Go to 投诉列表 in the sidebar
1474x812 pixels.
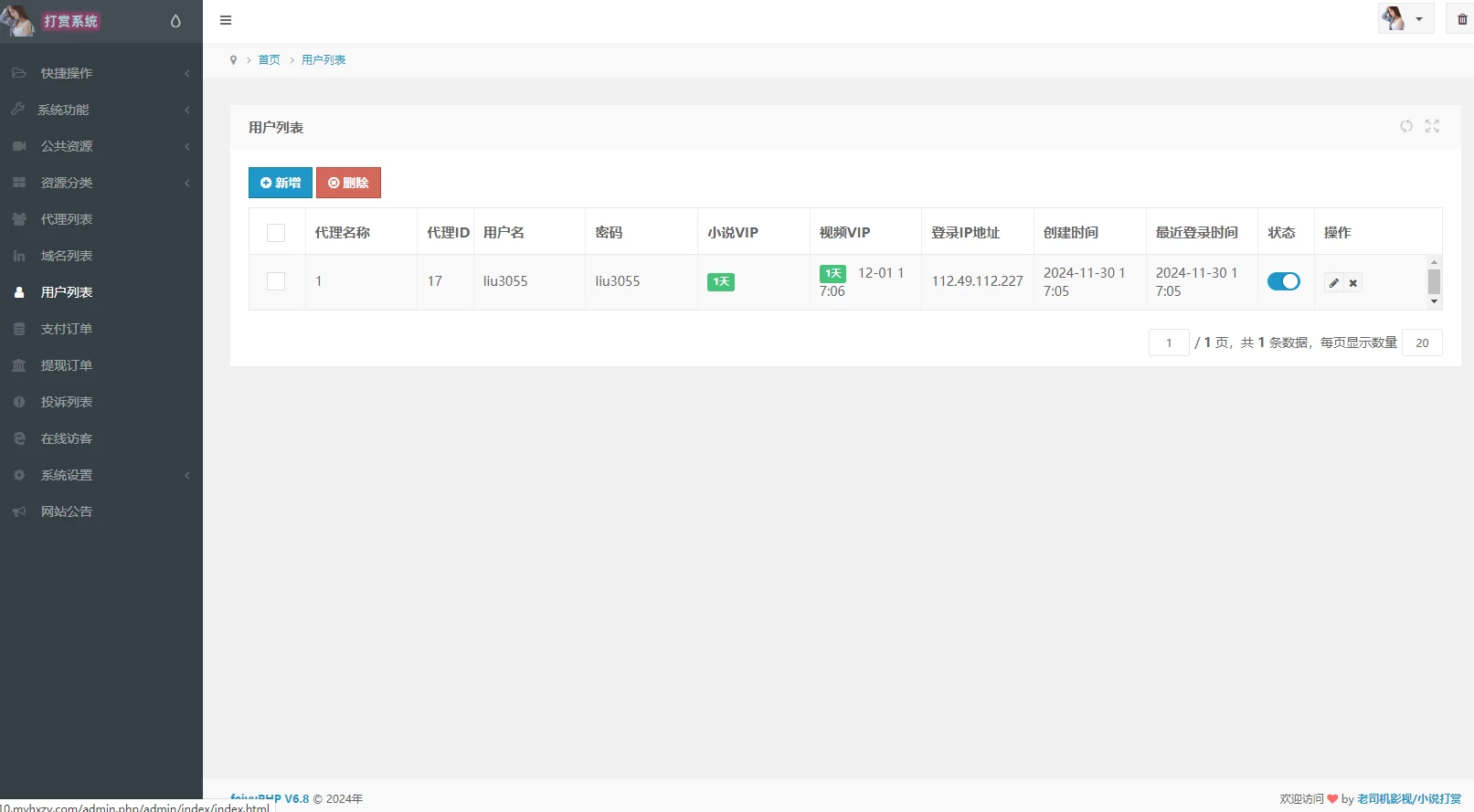coord(67,402)
